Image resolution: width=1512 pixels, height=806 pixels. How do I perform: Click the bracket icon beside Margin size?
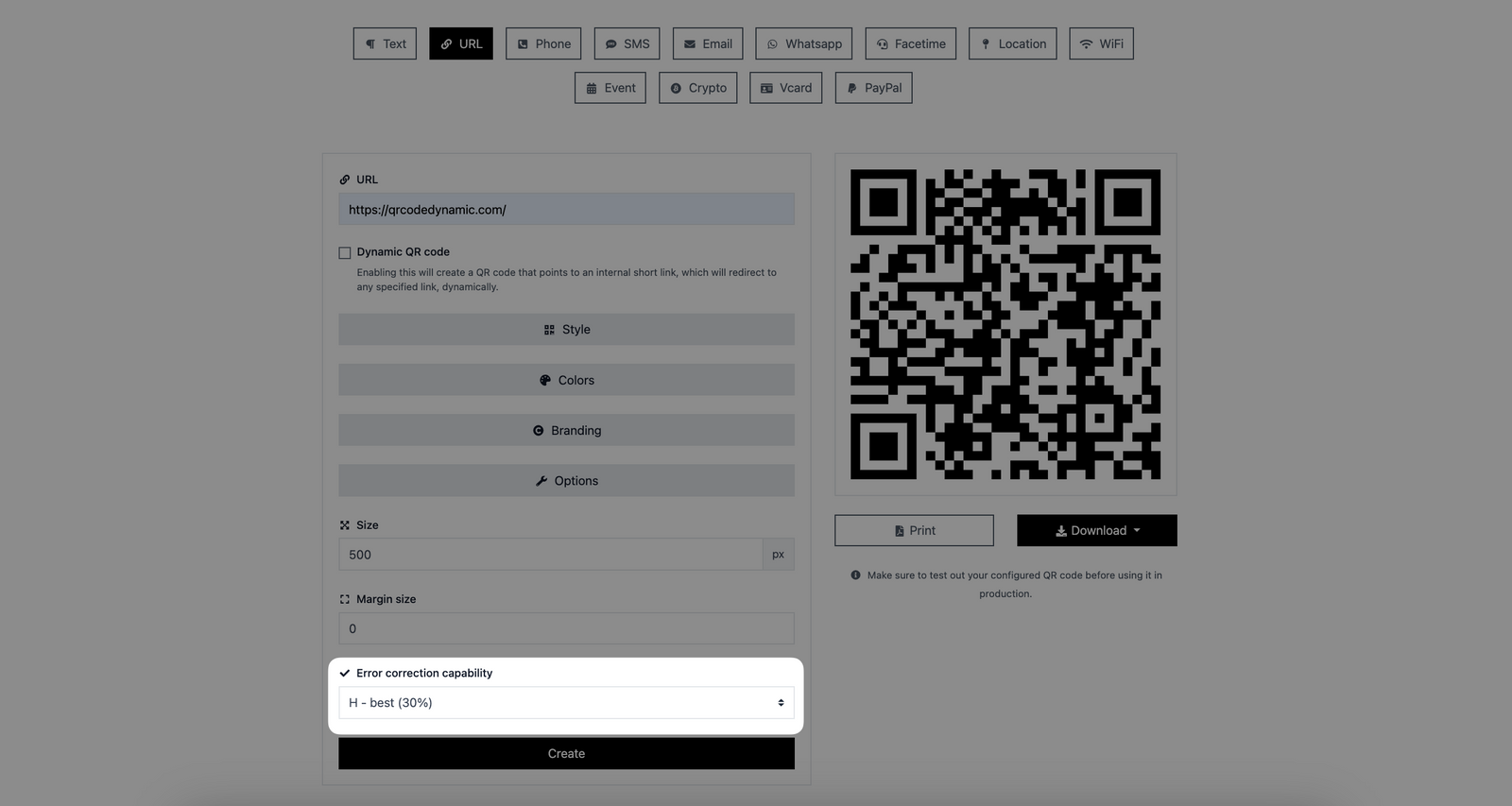coord(345,599)
